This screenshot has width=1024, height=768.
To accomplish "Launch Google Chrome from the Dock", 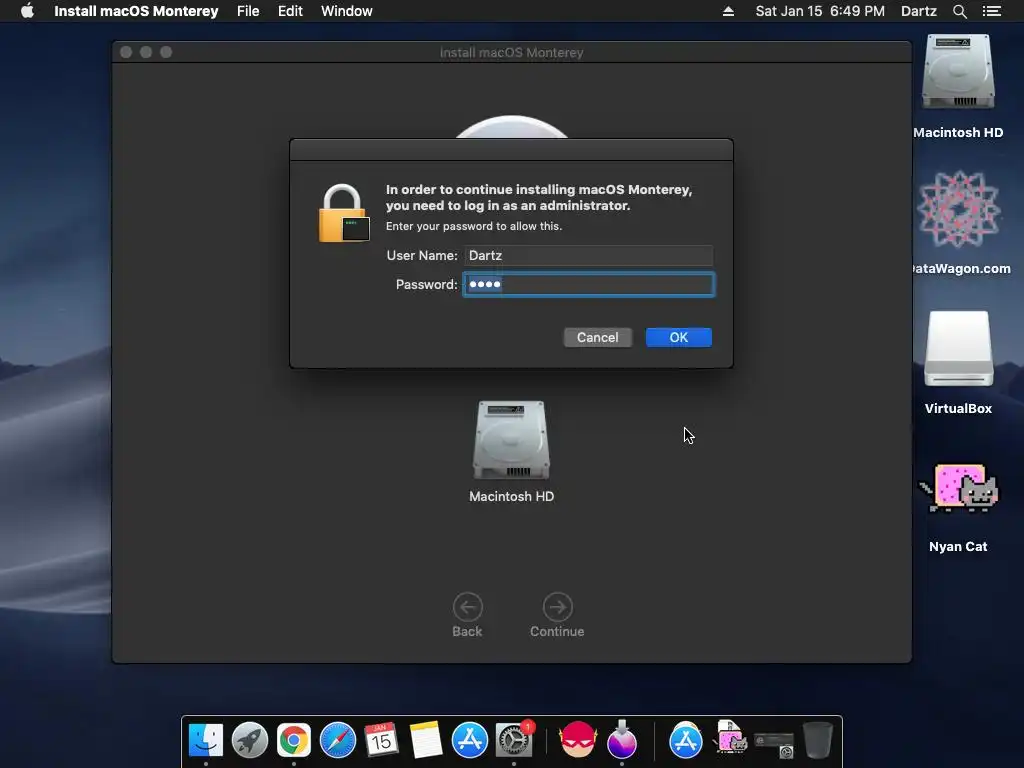I will [293, 741].
